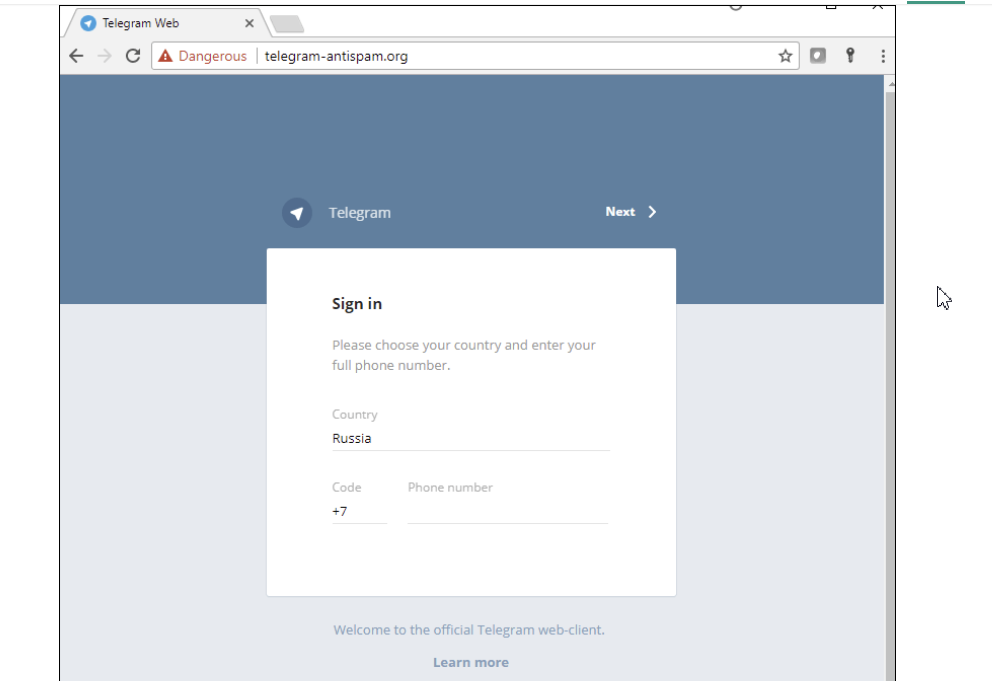Click the Dangerous security label
Screen dimensions: 992x681
[x=213, y=56]
